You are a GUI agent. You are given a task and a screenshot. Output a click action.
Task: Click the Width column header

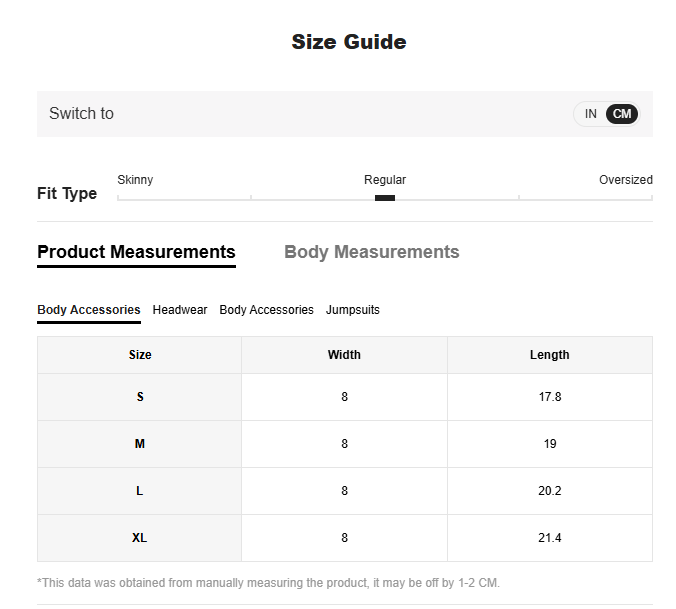[344, 355]
